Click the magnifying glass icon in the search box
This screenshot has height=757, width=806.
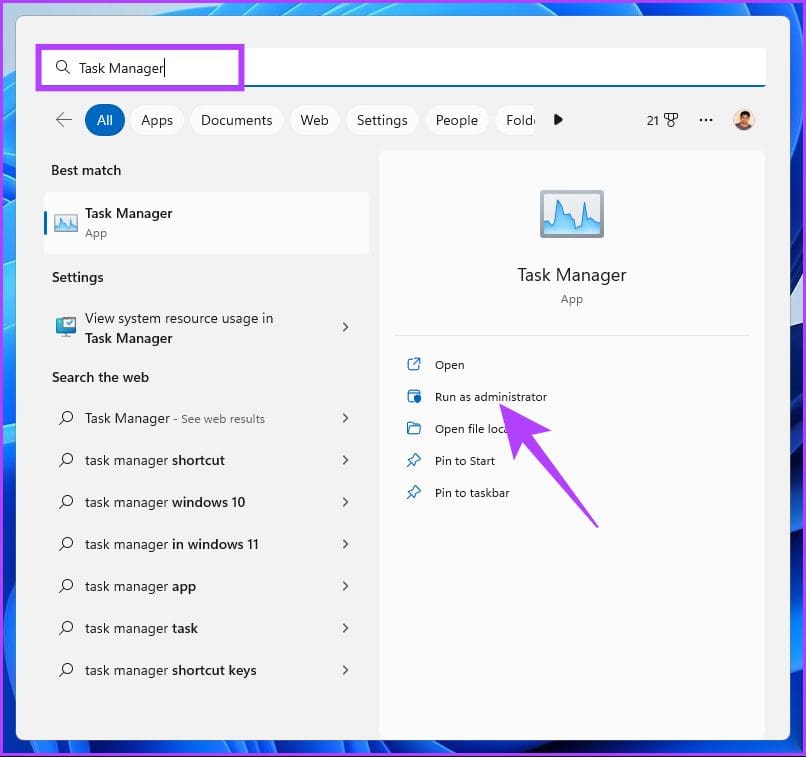[x=62, y=67]
